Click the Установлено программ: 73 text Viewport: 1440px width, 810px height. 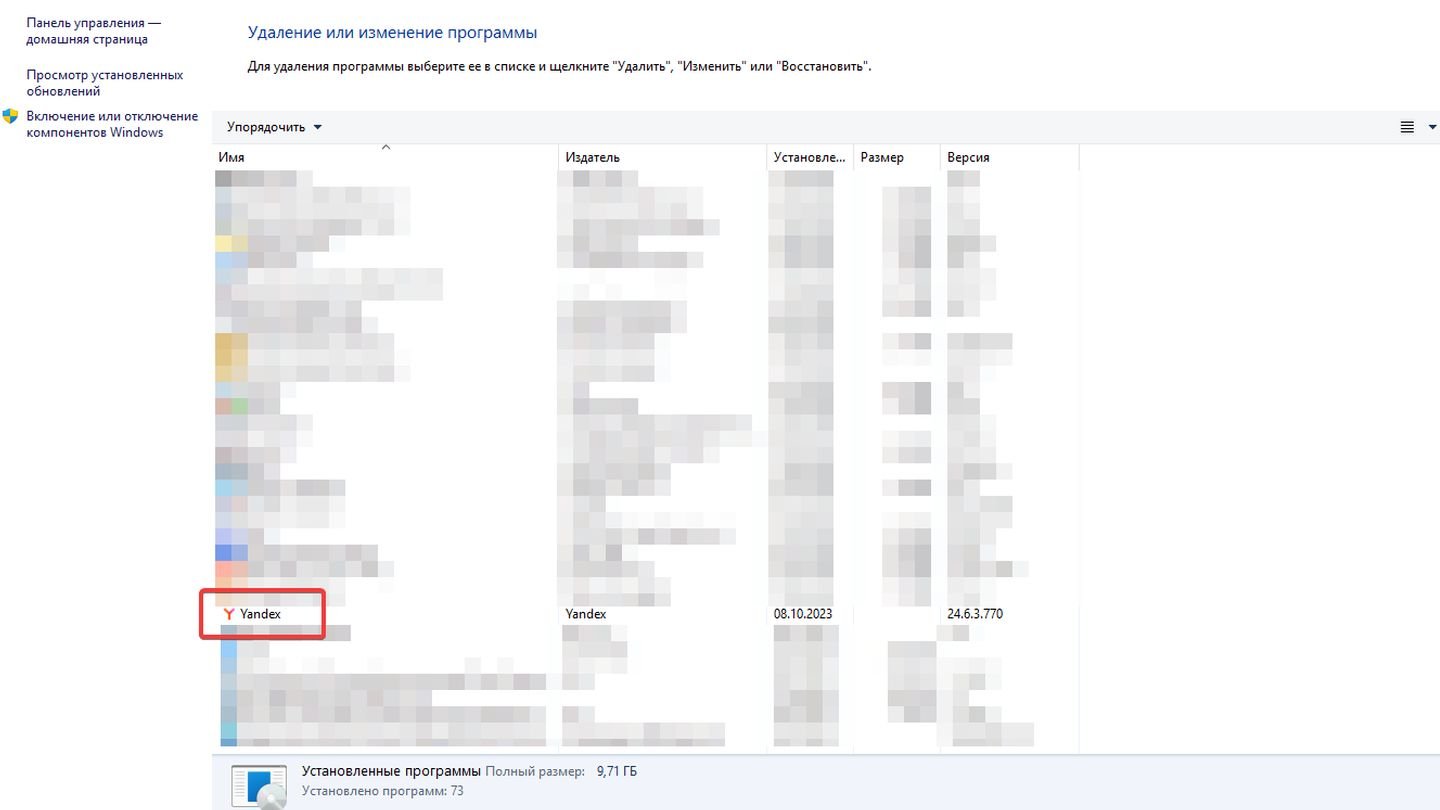coord(383,792)
